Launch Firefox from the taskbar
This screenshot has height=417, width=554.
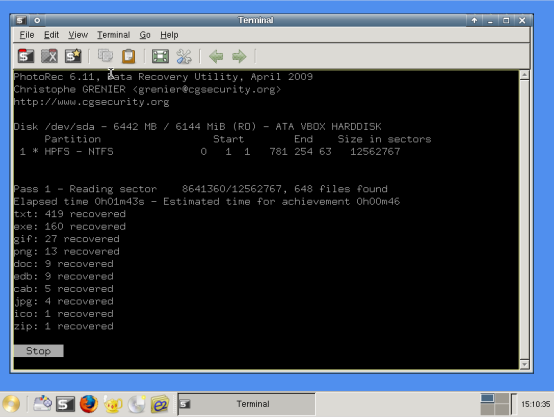[x=89, y=404]
